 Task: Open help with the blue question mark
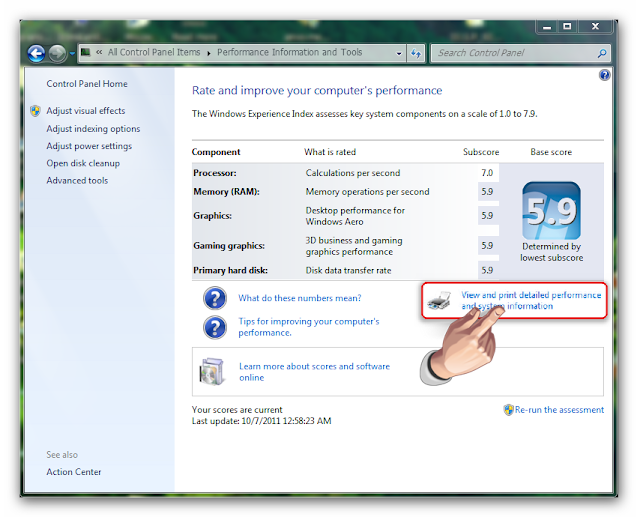tap(604, 75)
